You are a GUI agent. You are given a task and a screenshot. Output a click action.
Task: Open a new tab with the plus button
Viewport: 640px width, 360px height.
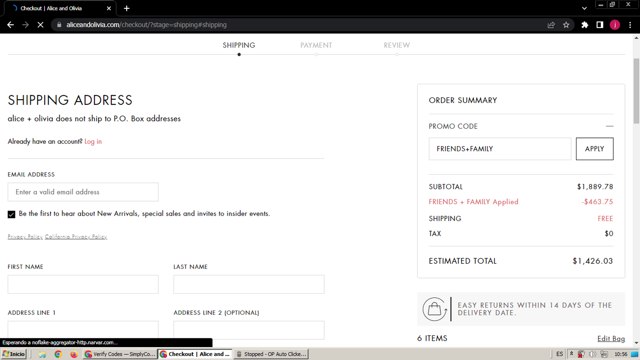tap(127, 8)
